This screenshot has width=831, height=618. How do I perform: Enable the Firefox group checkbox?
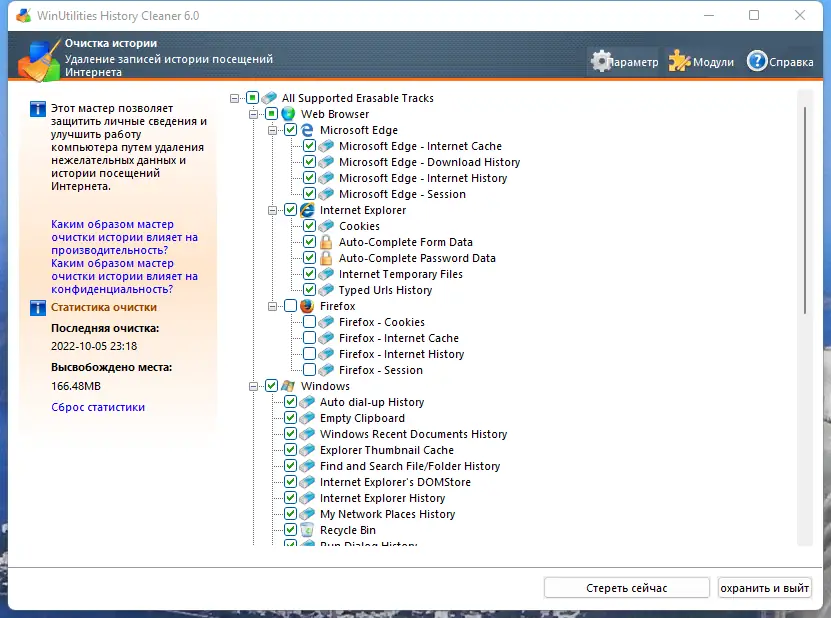tap(290, 306)
